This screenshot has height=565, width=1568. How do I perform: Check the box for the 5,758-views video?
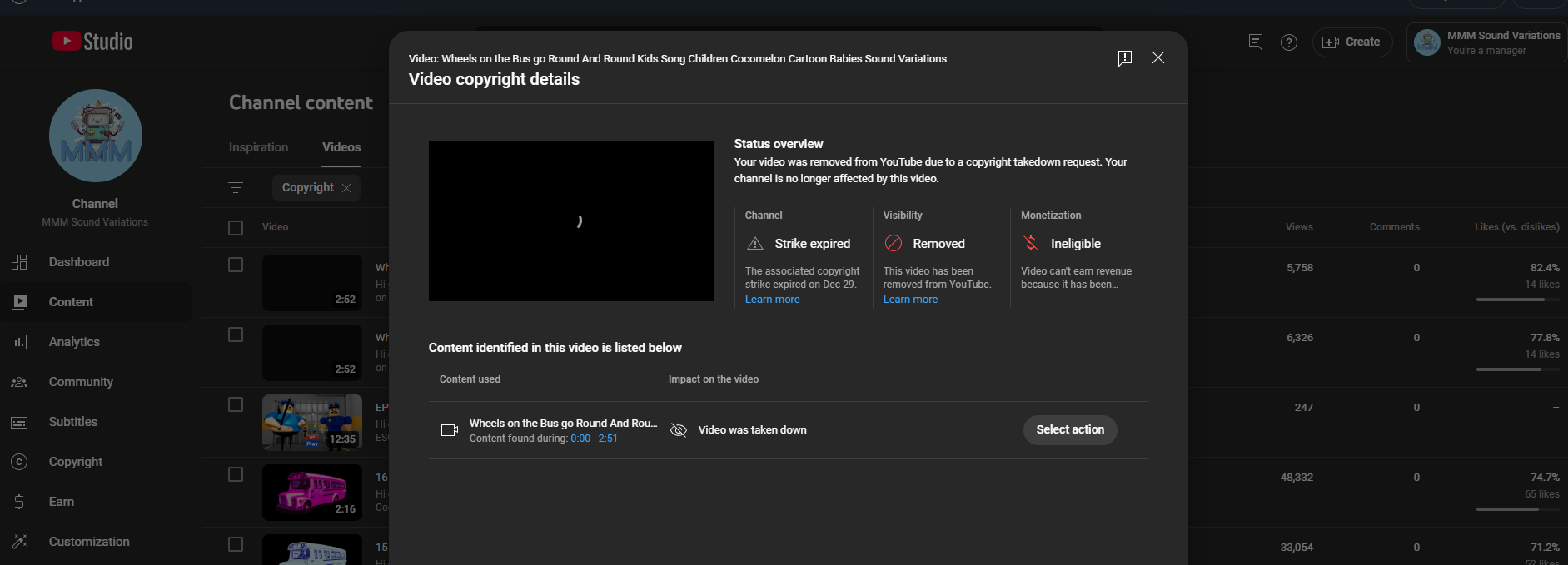[236, 265]
